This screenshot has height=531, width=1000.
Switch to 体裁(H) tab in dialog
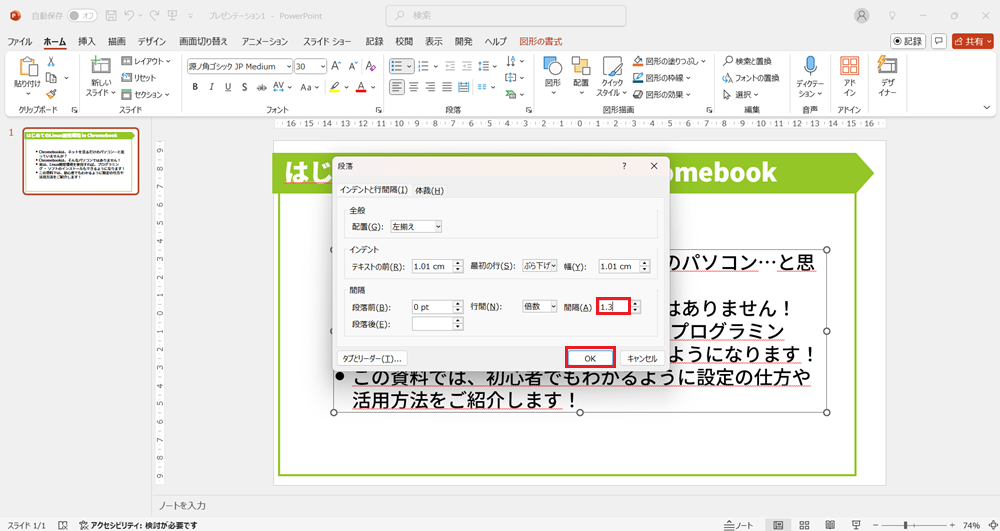[x=429, y=191]
